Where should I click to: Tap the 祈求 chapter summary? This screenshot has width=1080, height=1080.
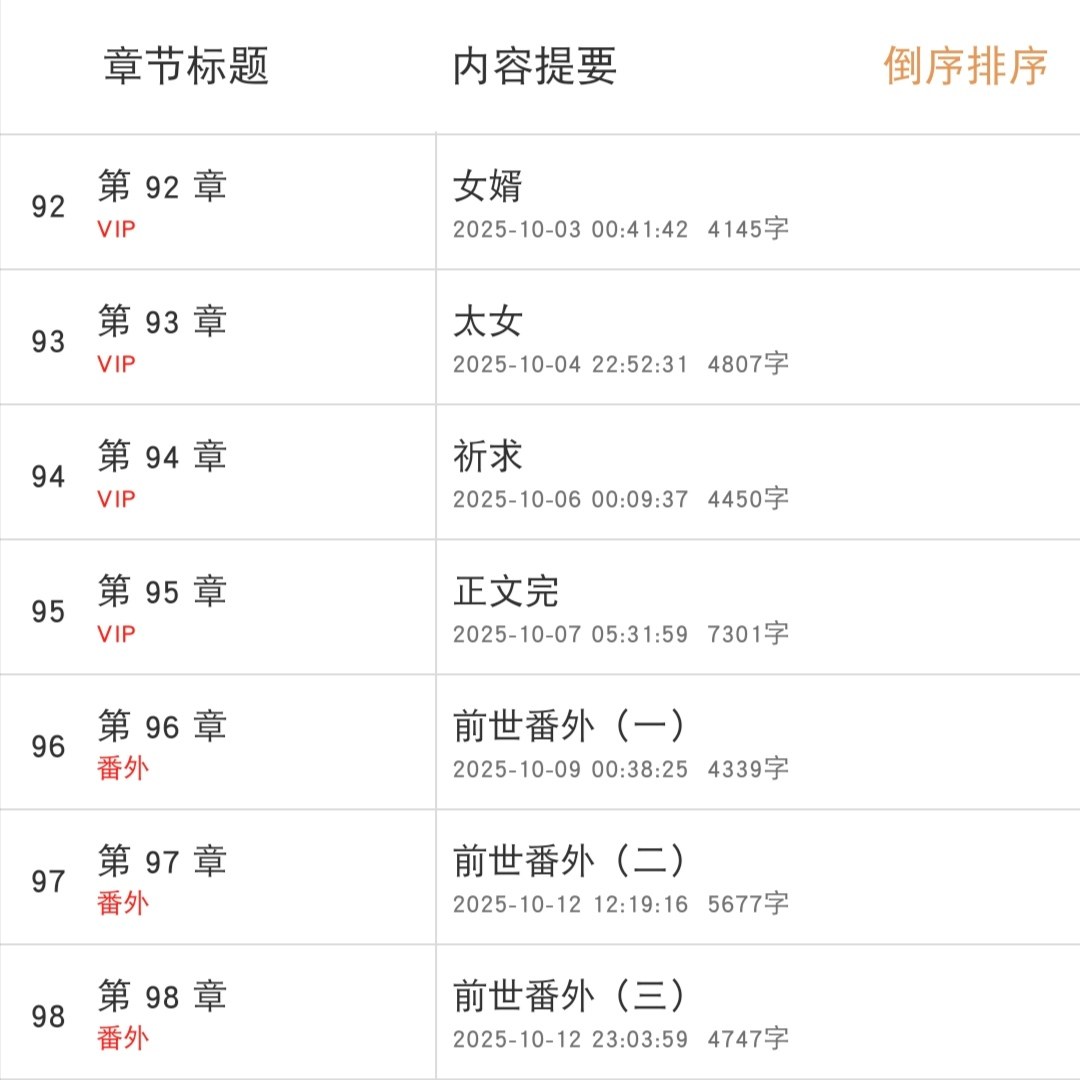pyautogui.click(x=488, y=457)
